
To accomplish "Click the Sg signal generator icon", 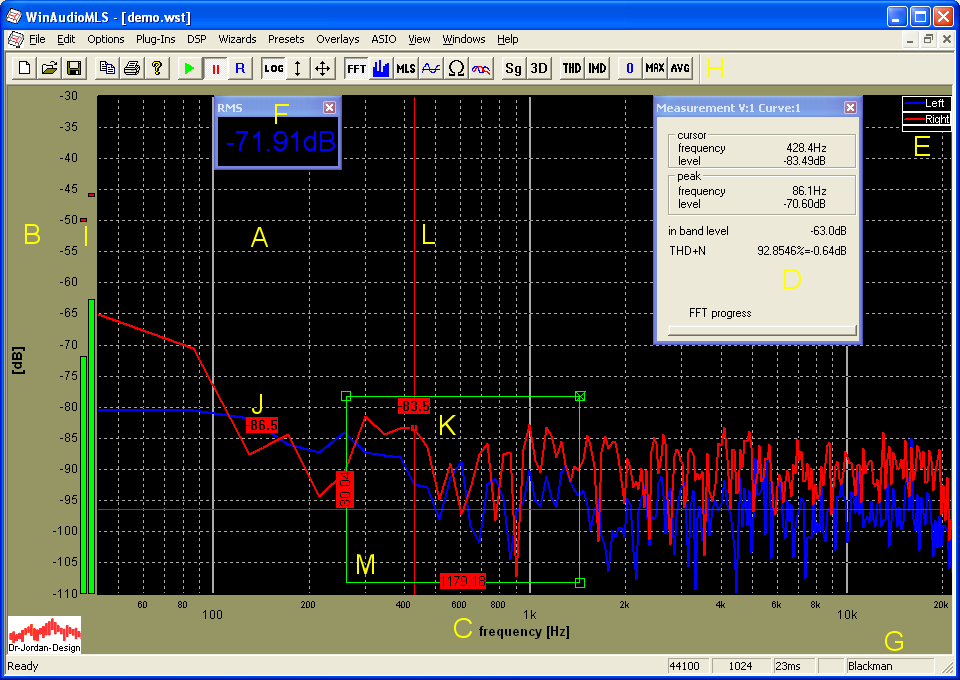I will 513,68.
